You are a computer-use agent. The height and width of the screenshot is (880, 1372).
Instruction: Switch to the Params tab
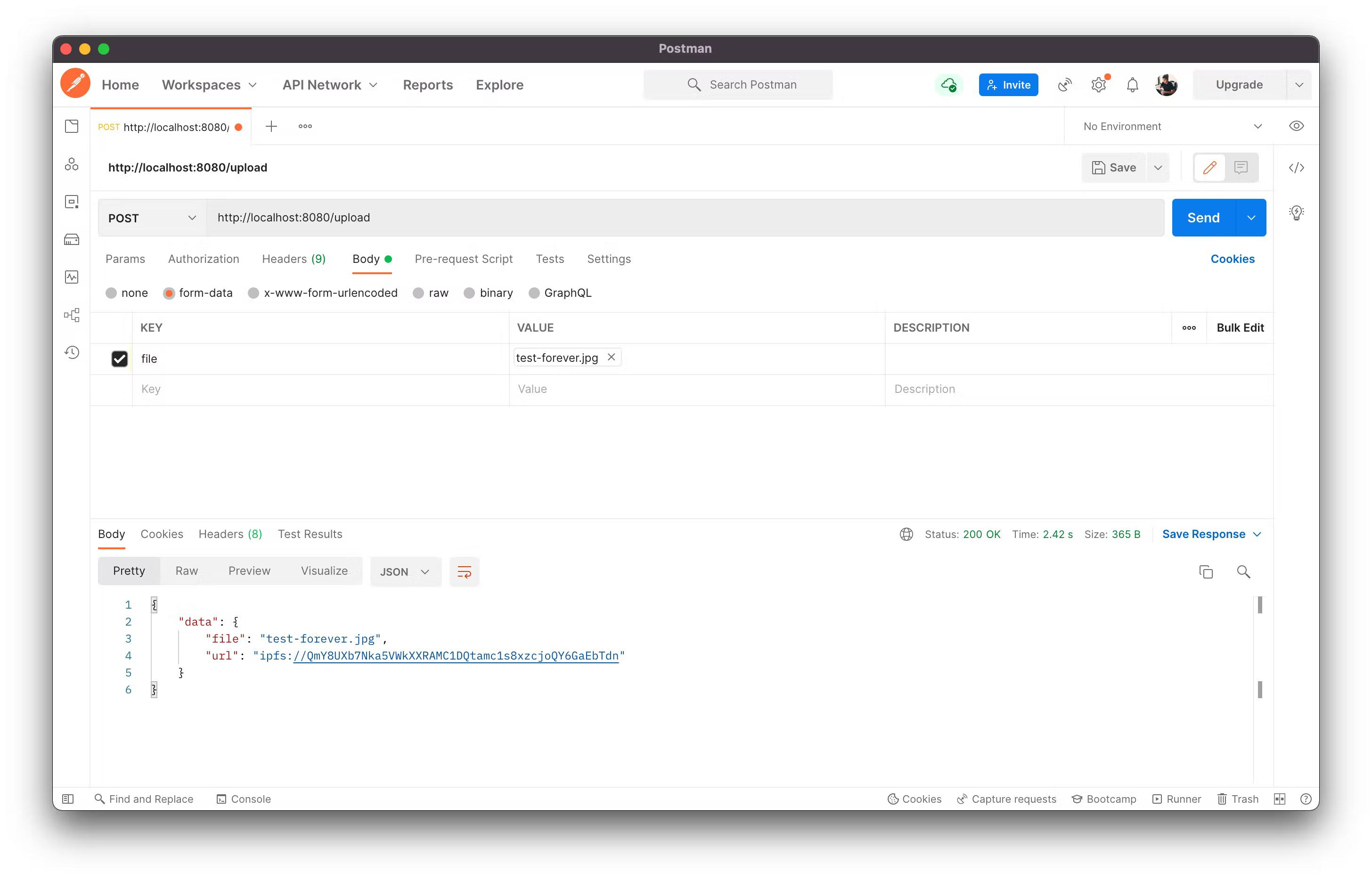[x=125, y=259]
